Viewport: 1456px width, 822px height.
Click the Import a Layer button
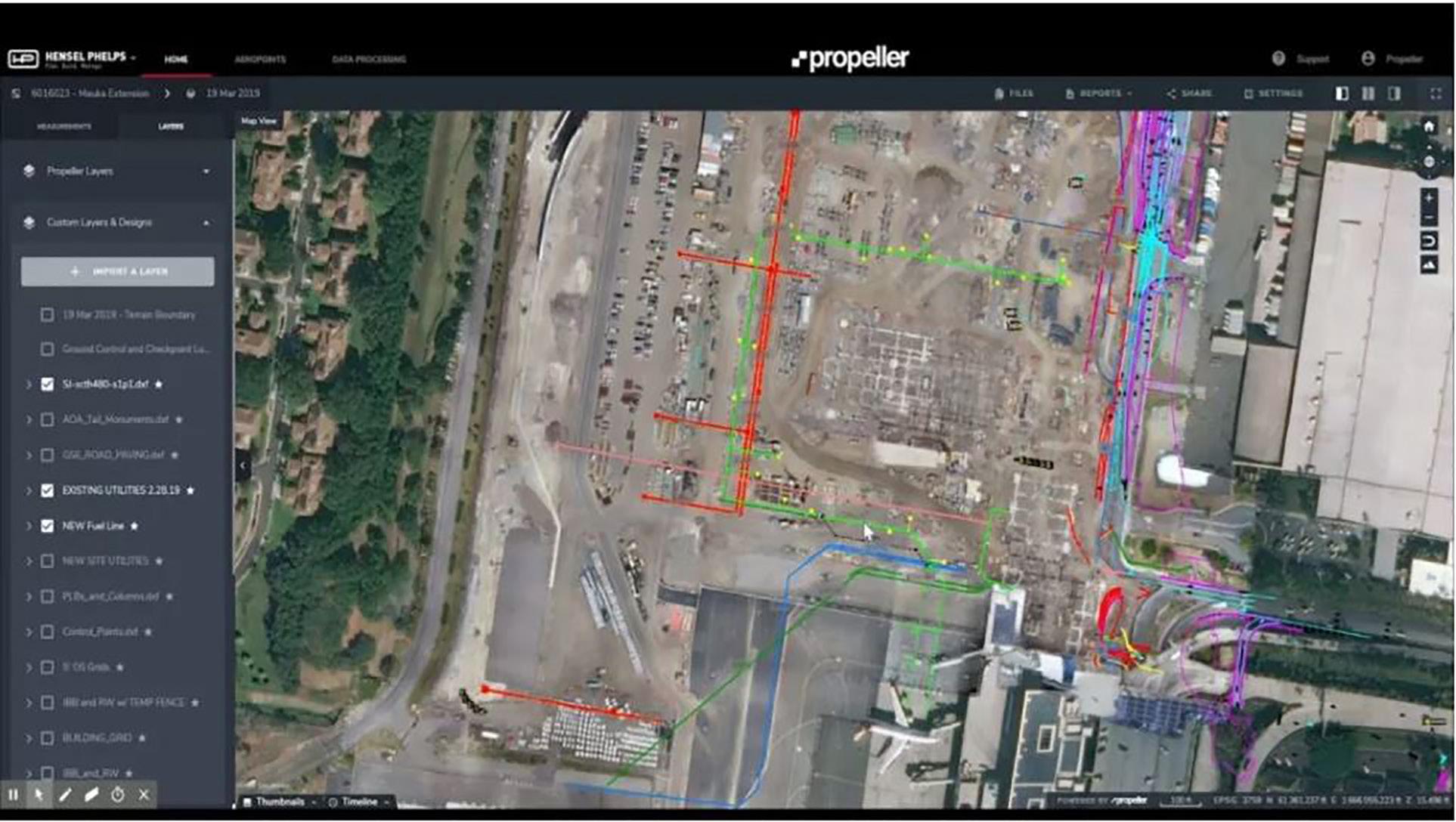pos(117,271)
